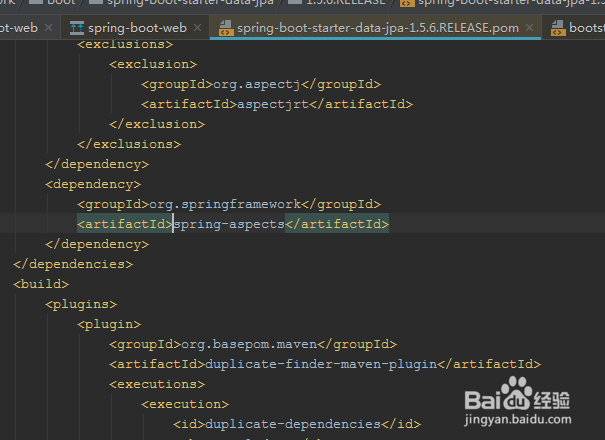Click the opening dependency tag above org.springframework
Image resolution: width=605 pixels, height=440 pixels.
coord(93,184)
